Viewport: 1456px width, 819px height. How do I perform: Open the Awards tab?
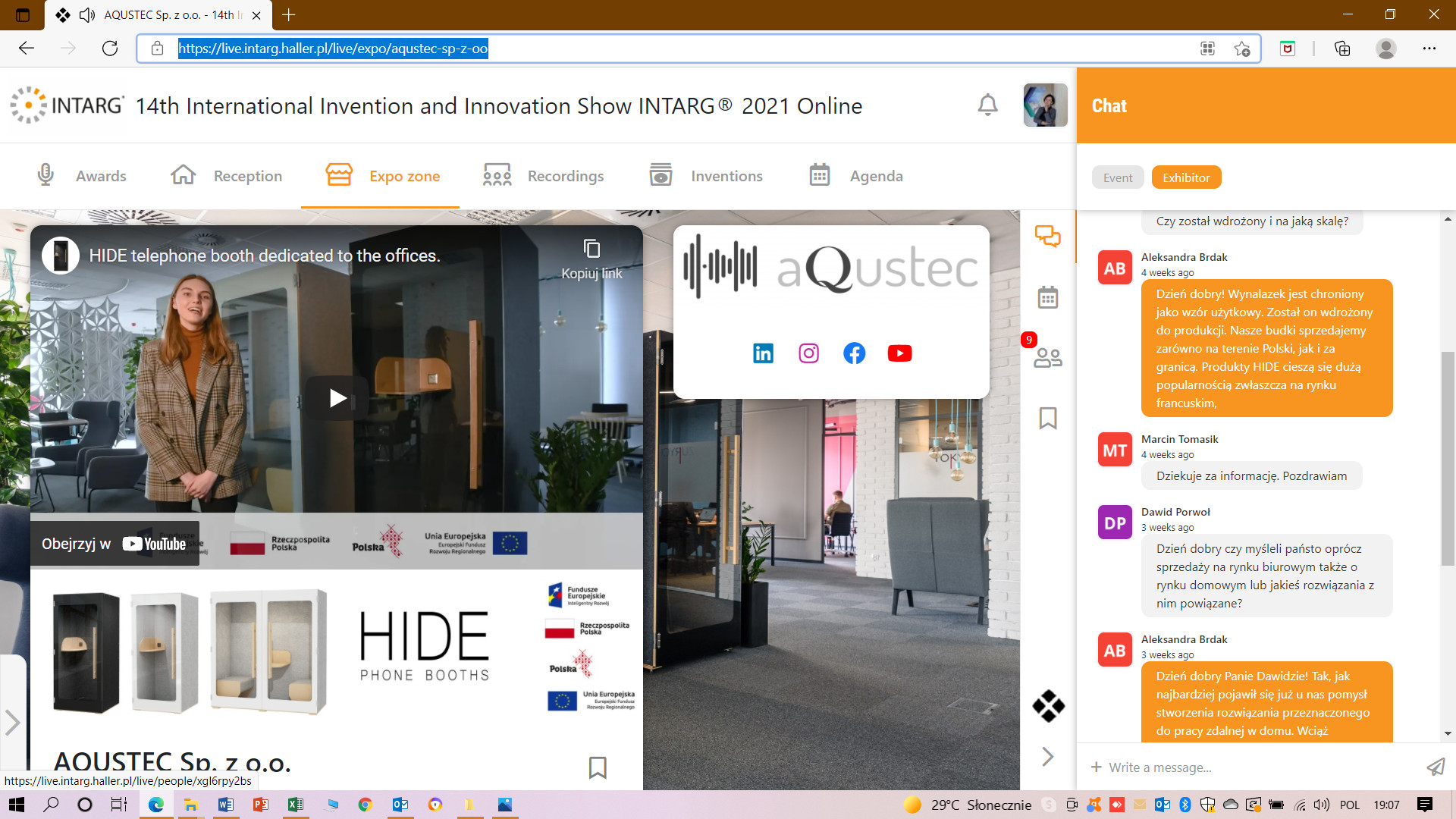(x=81, y=176)
